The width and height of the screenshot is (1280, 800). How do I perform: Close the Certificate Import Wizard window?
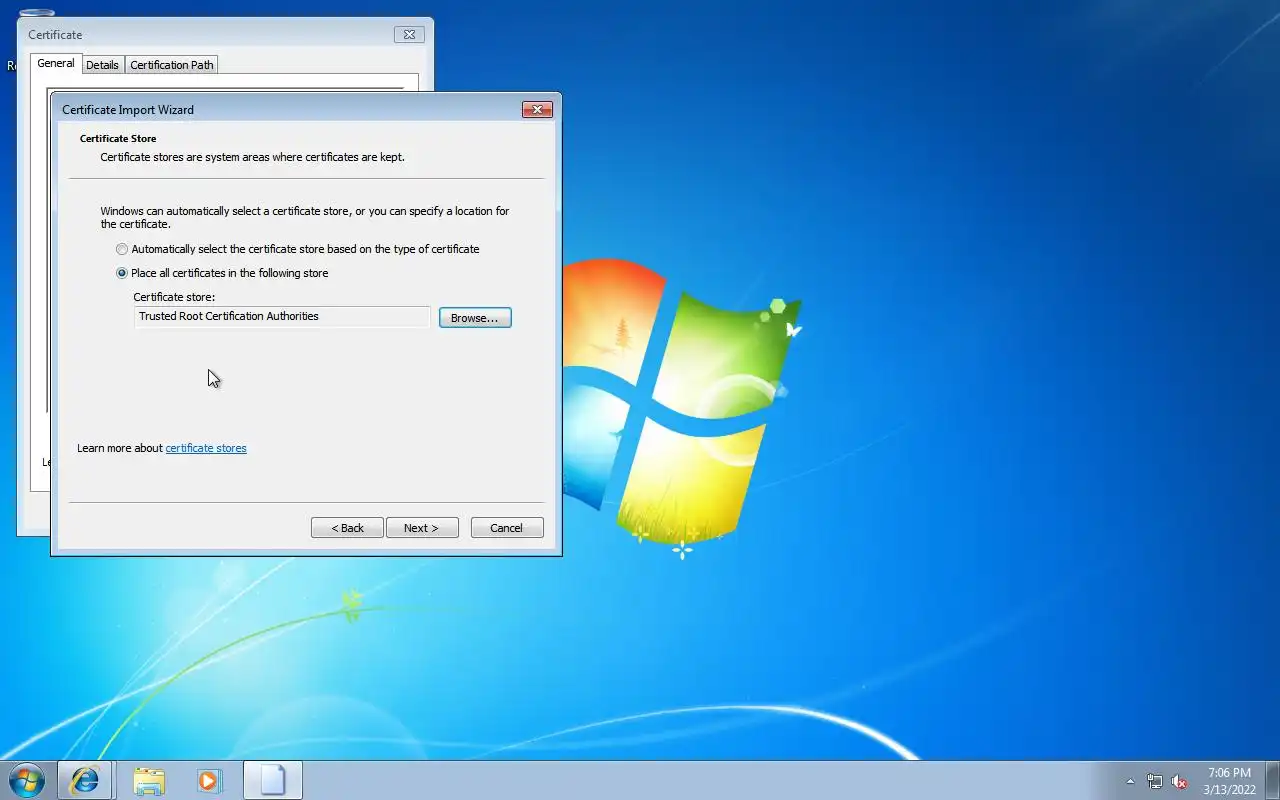point(537,110)
